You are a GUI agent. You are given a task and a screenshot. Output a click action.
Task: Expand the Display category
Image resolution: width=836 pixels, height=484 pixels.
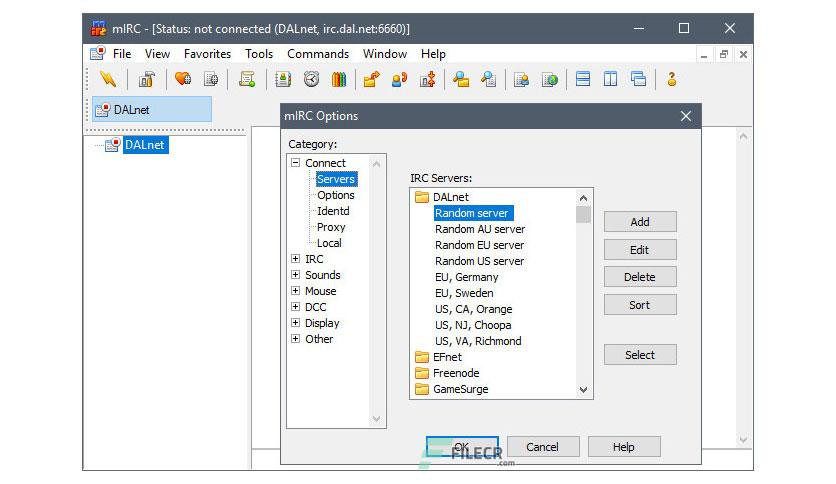295,322
